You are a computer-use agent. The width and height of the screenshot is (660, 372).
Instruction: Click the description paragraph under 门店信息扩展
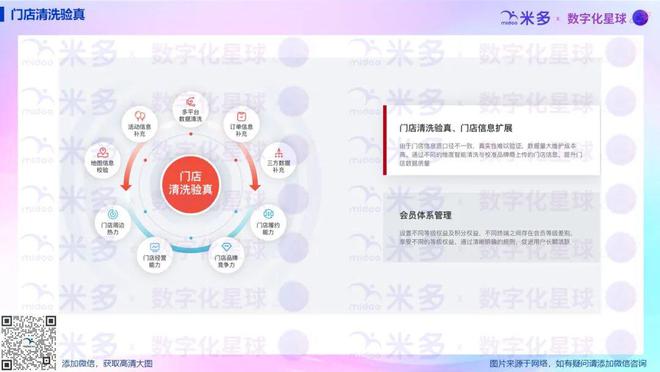coord(491,154)
